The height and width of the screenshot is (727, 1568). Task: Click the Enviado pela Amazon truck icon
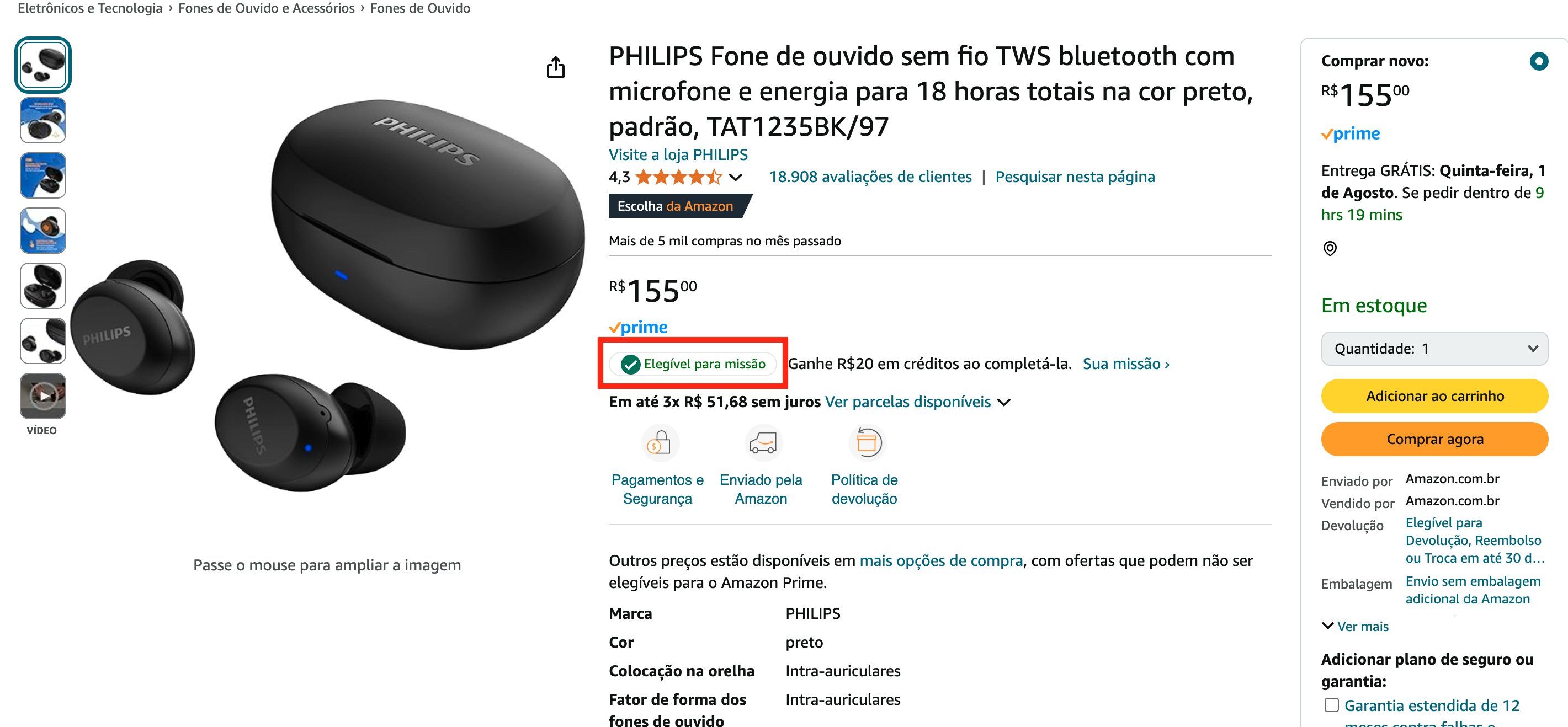(x=763, y=443)
